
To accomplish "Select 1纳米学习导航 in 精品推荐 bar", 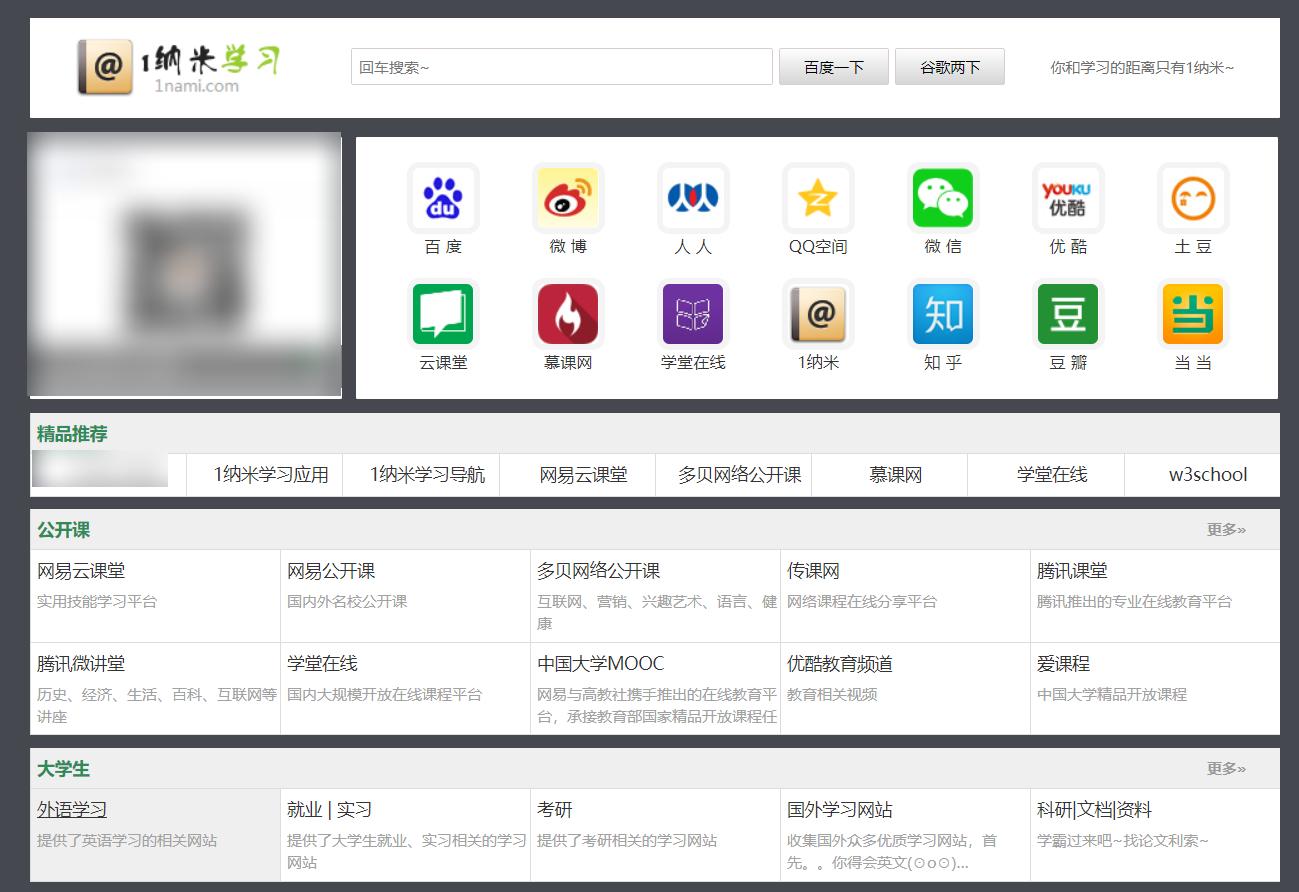I will (x=421, y=475).
